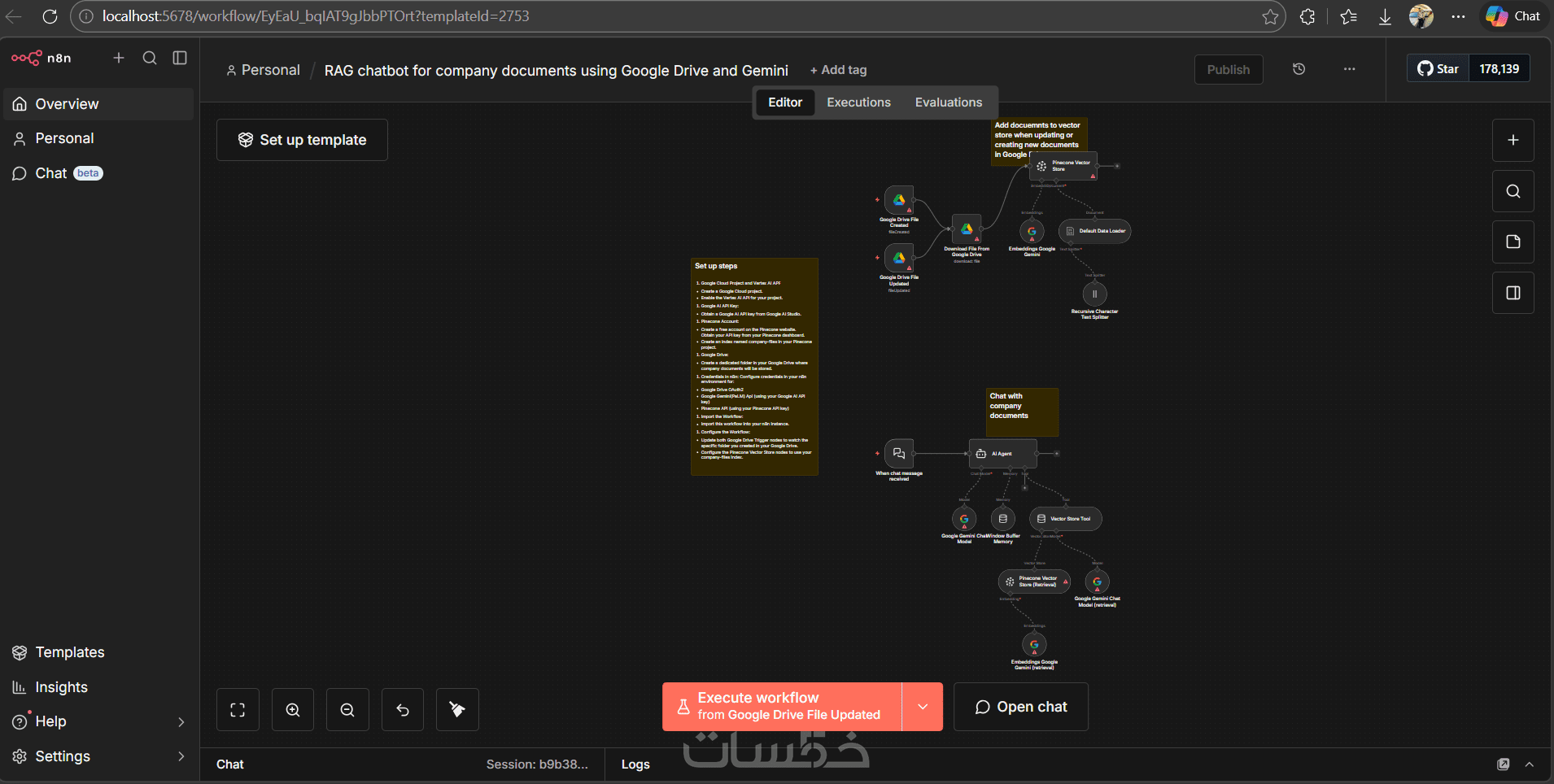Click the n8n logo in the sidebar
This screenshot has height=784, width=1554.
point(41,58)
